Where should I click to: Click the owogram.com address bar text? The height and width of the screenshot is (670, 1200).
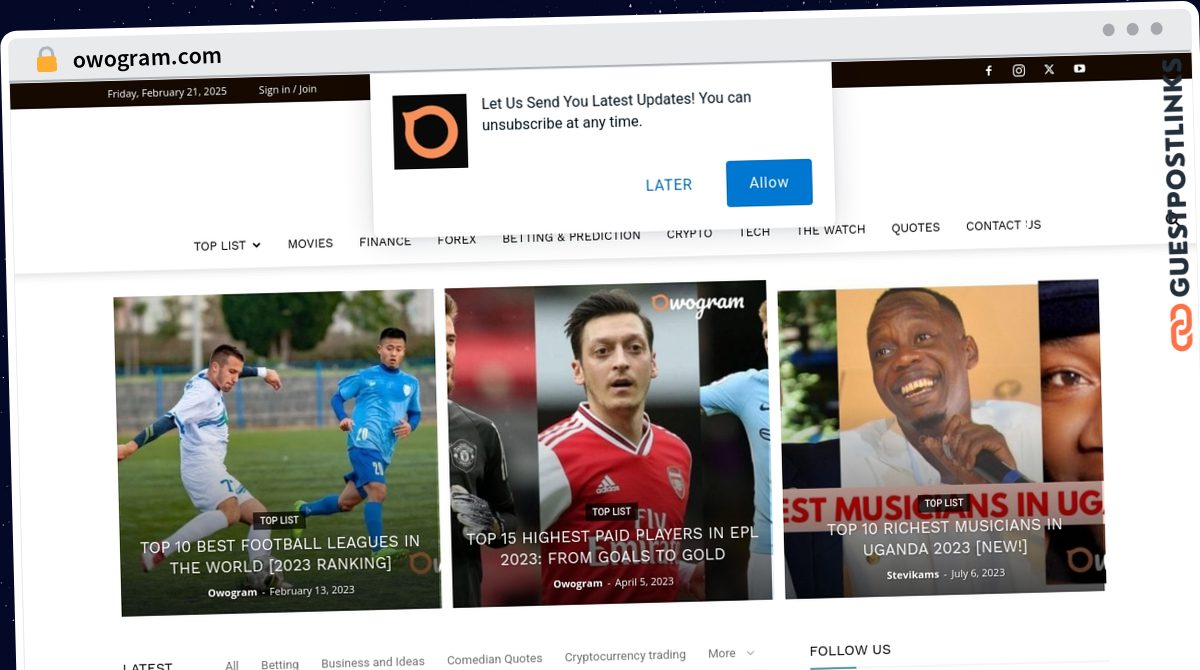(147, 58)
